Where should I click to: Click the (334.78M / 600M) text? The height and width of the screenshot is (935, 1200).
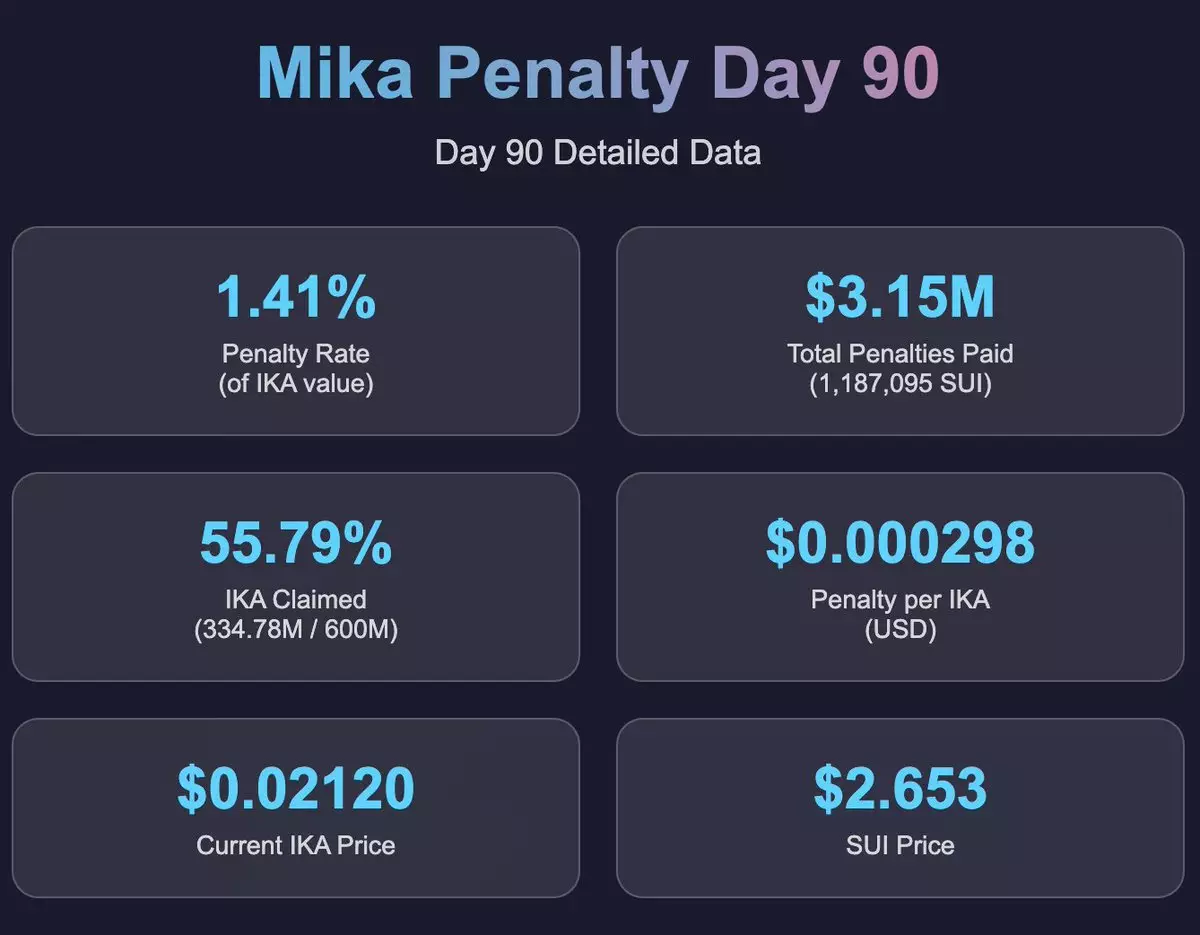pyautogui.click(x=296, y=630)
